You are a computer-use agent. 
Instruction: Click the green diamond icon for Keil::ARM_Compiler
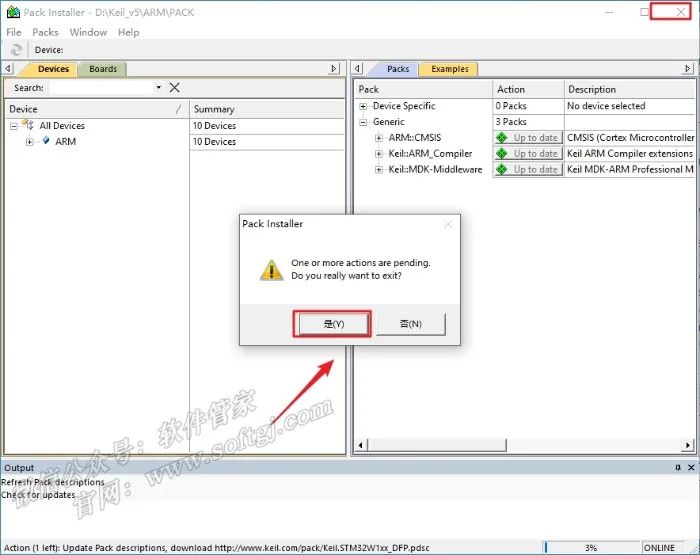(502, 154)
